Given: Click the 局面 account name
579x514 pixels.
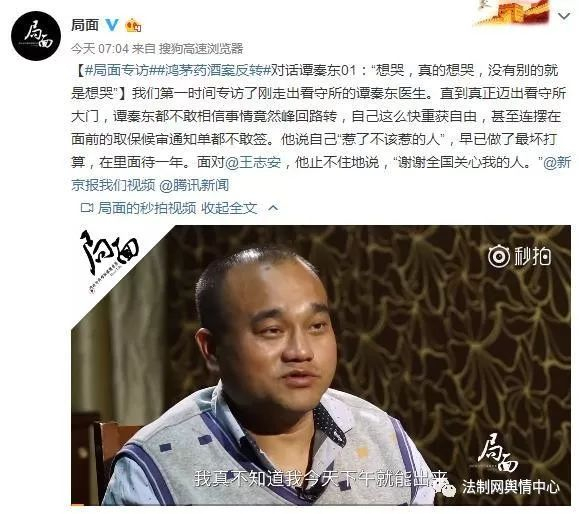Looking at the screenshot, I should pos(85,25).
